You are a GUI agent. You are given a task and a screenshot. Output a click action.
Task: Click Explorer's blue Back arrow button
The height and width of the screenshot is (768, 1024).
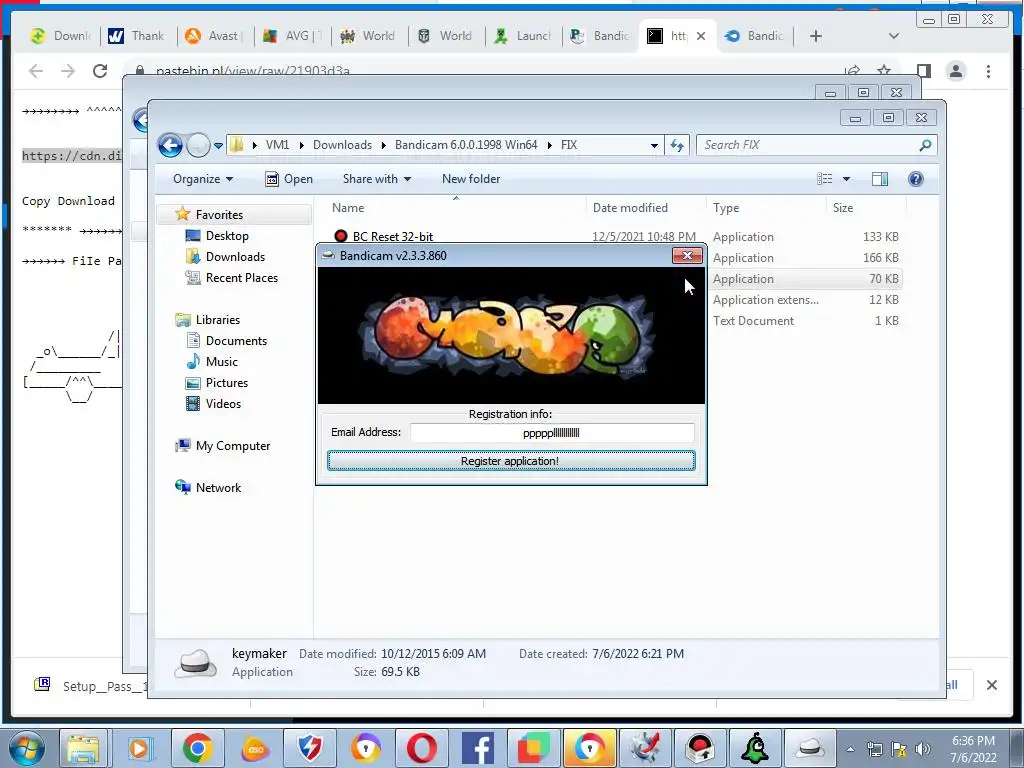[x=170, y=145]
